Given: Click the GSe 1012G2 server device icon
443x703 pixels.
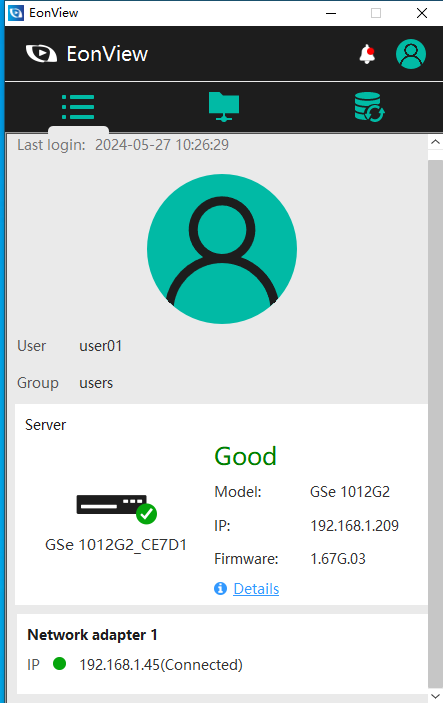Looking at the screenshot, I should tap(112, 504).
